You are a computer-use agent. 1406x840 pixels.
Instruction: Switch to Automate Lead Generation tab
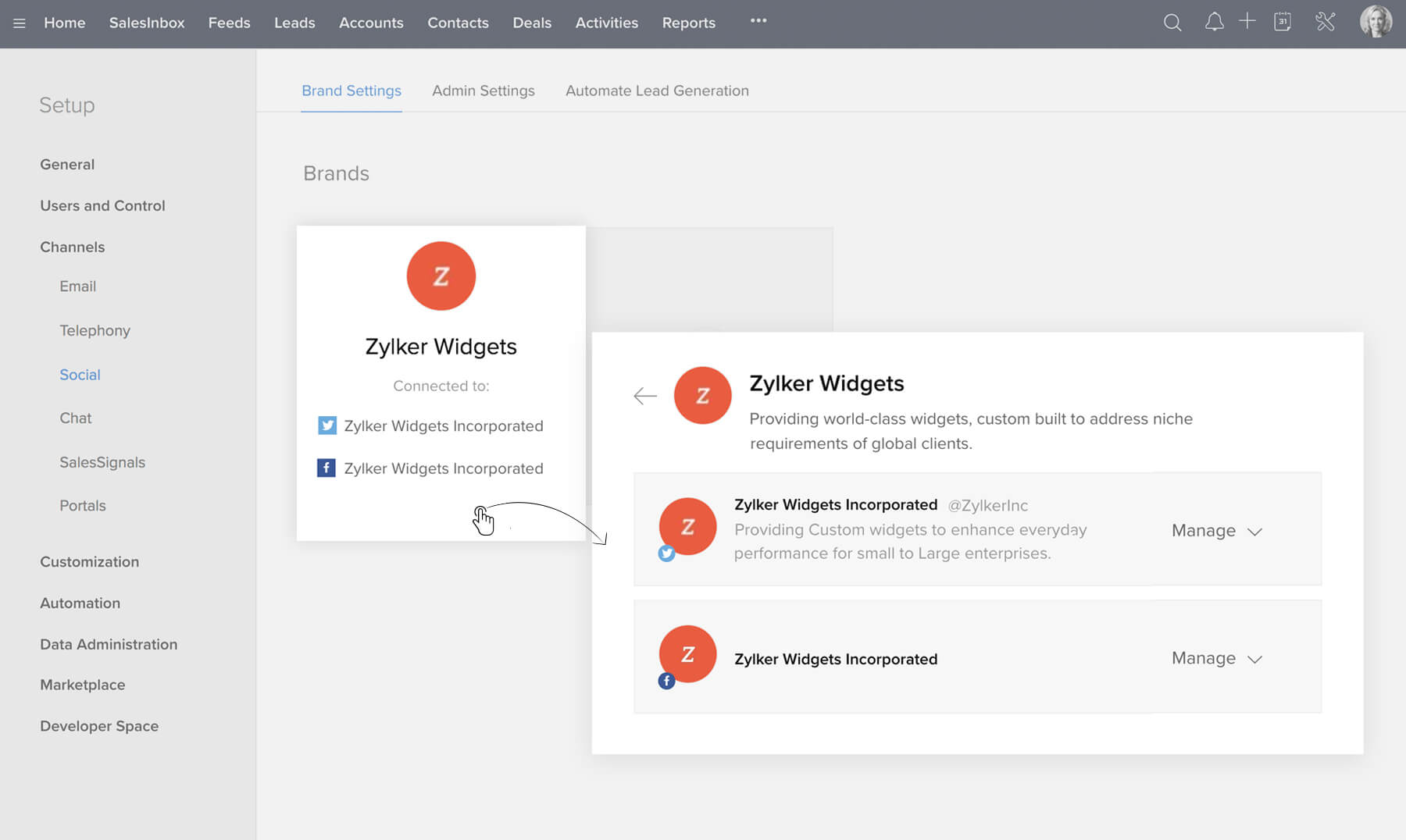[657, 91]
